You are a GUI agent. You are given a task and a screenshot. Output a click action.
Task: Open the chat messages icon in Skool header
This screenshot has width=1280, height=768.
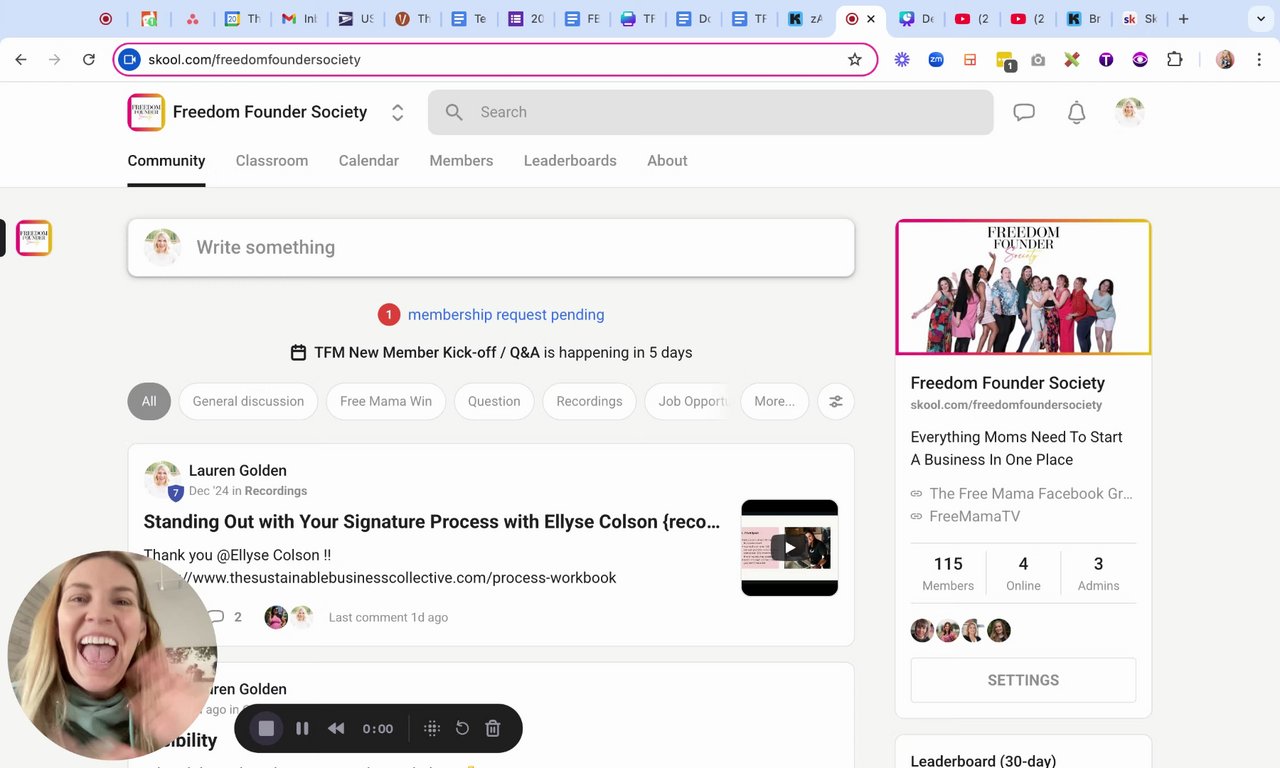1024,112
